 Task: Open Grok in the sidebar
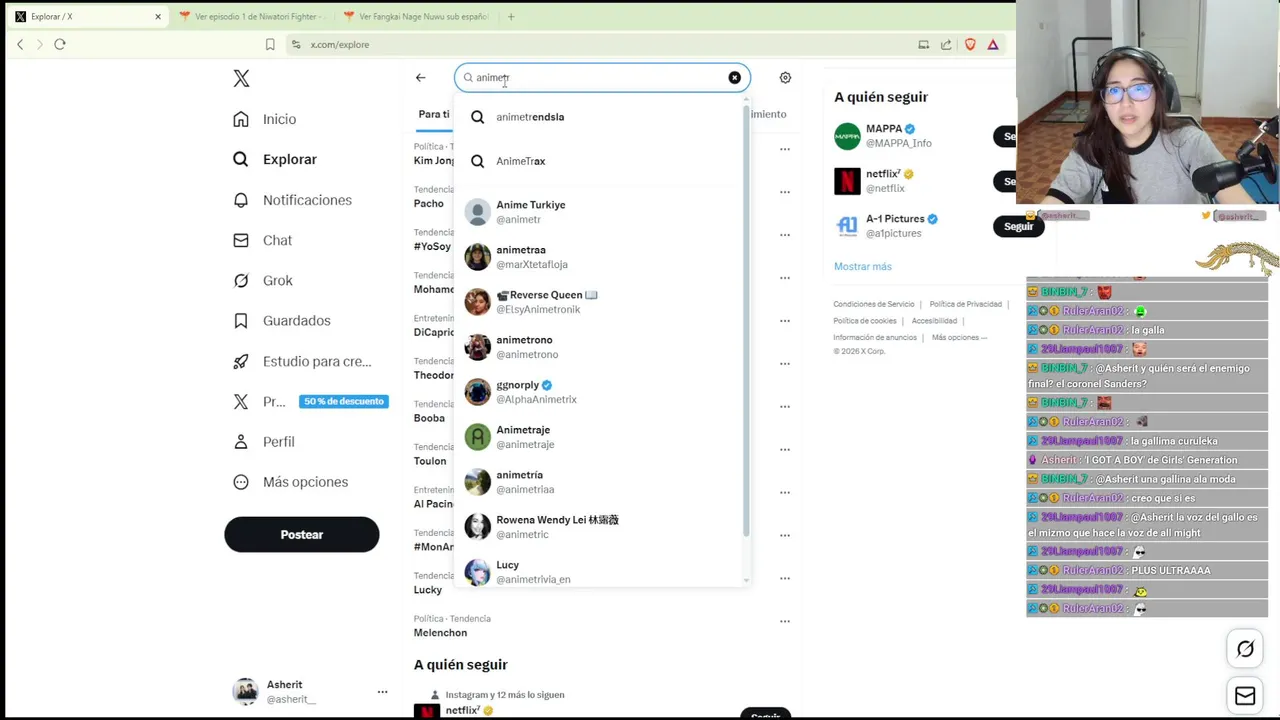point(262,280)
